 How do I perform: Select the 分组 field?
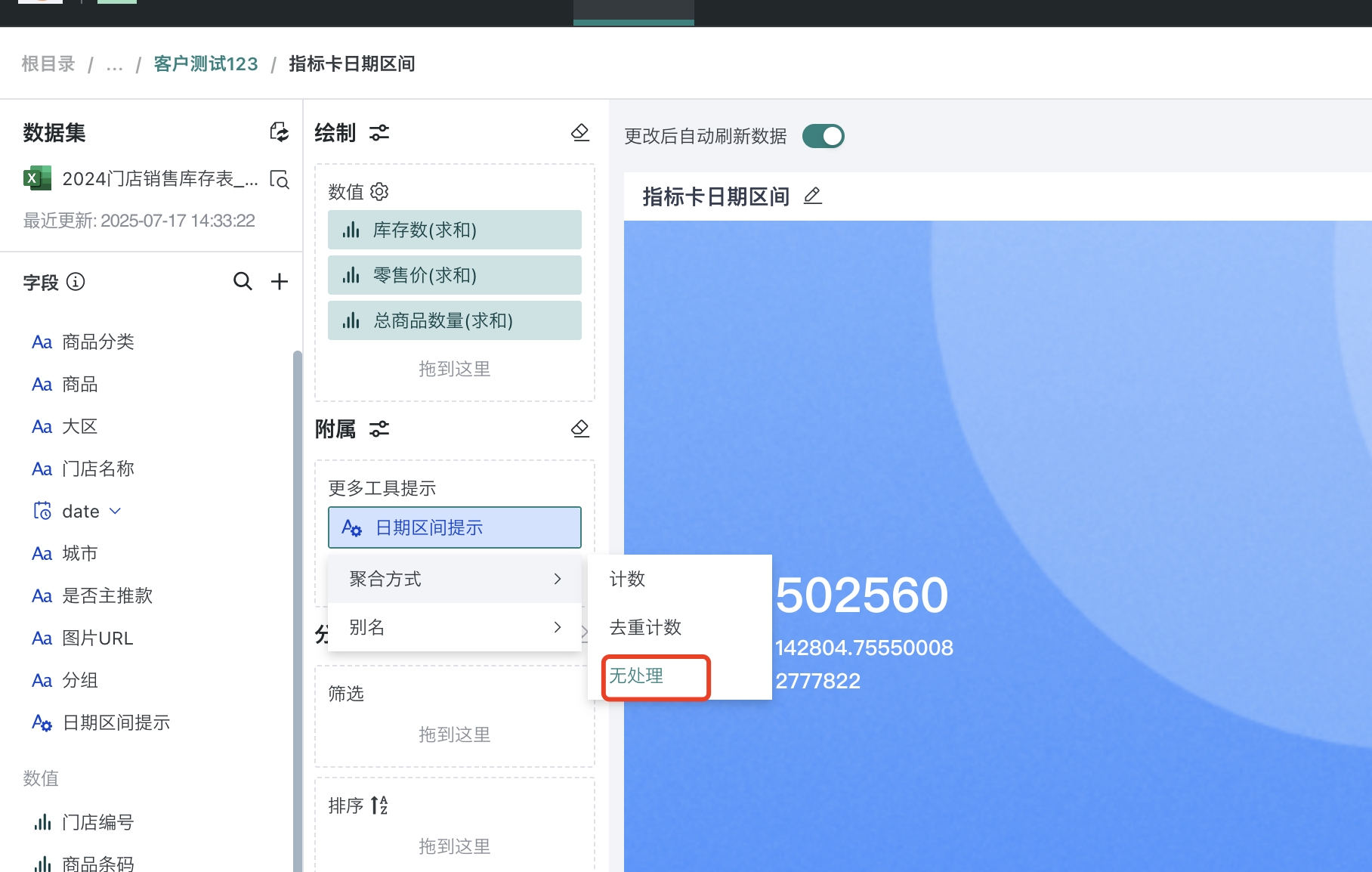pyautogui.click(x=79, y=681)
